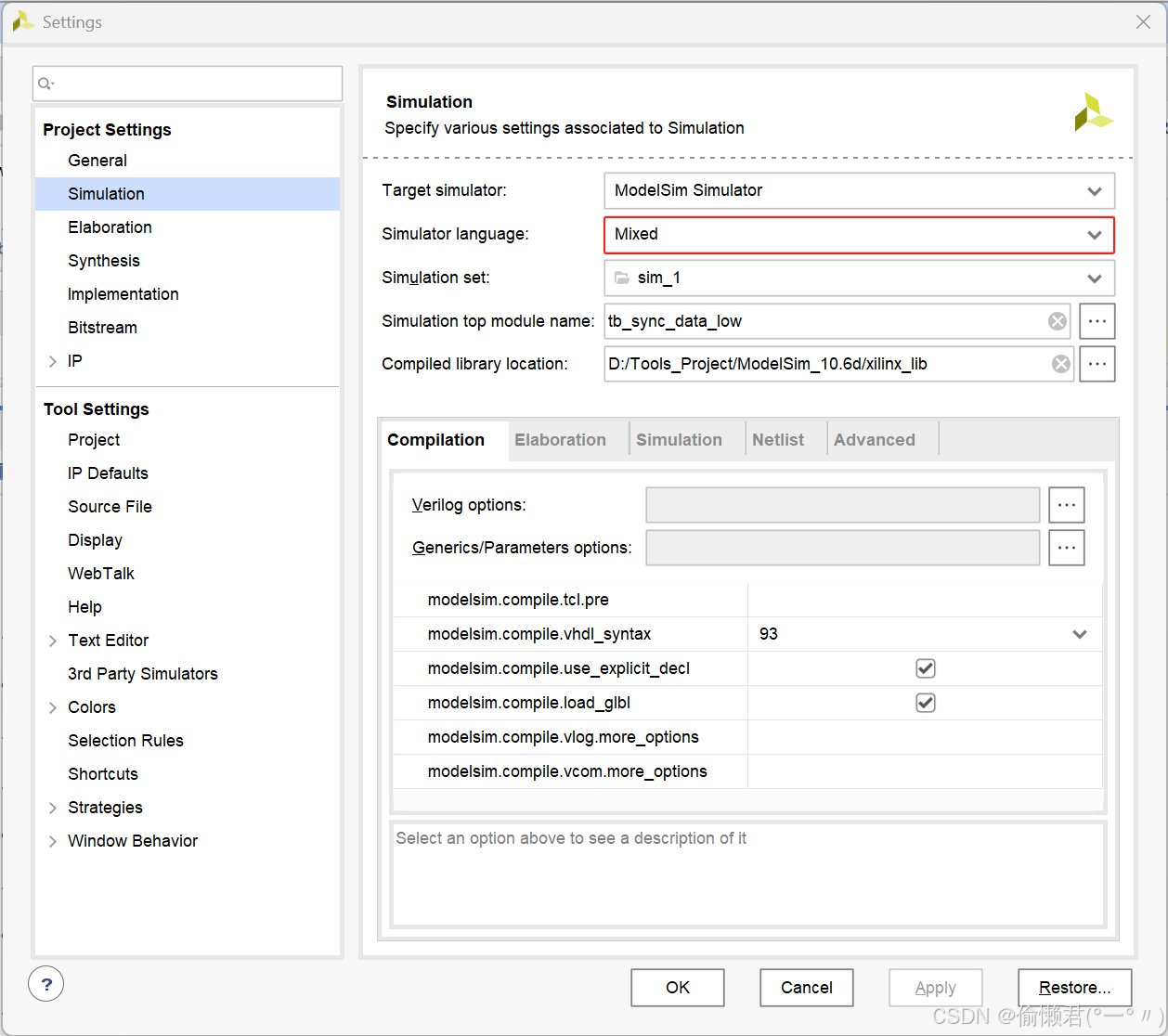Viewport: 1168px width, 1036px height.
Task: Click the Apply button
Action: pos(935,988)
